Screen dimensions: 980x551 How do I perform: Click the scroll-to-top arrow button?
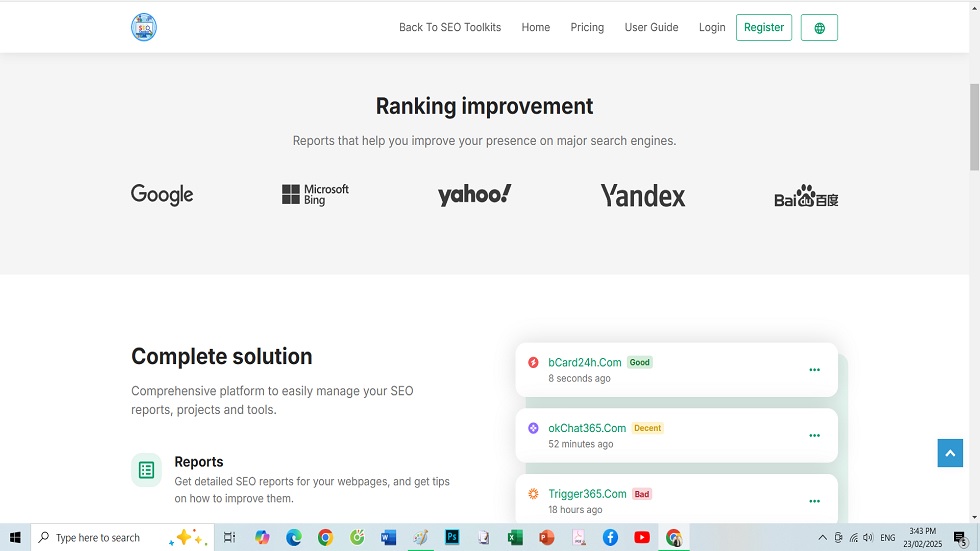pyautogui.click(x=950, y=453)
